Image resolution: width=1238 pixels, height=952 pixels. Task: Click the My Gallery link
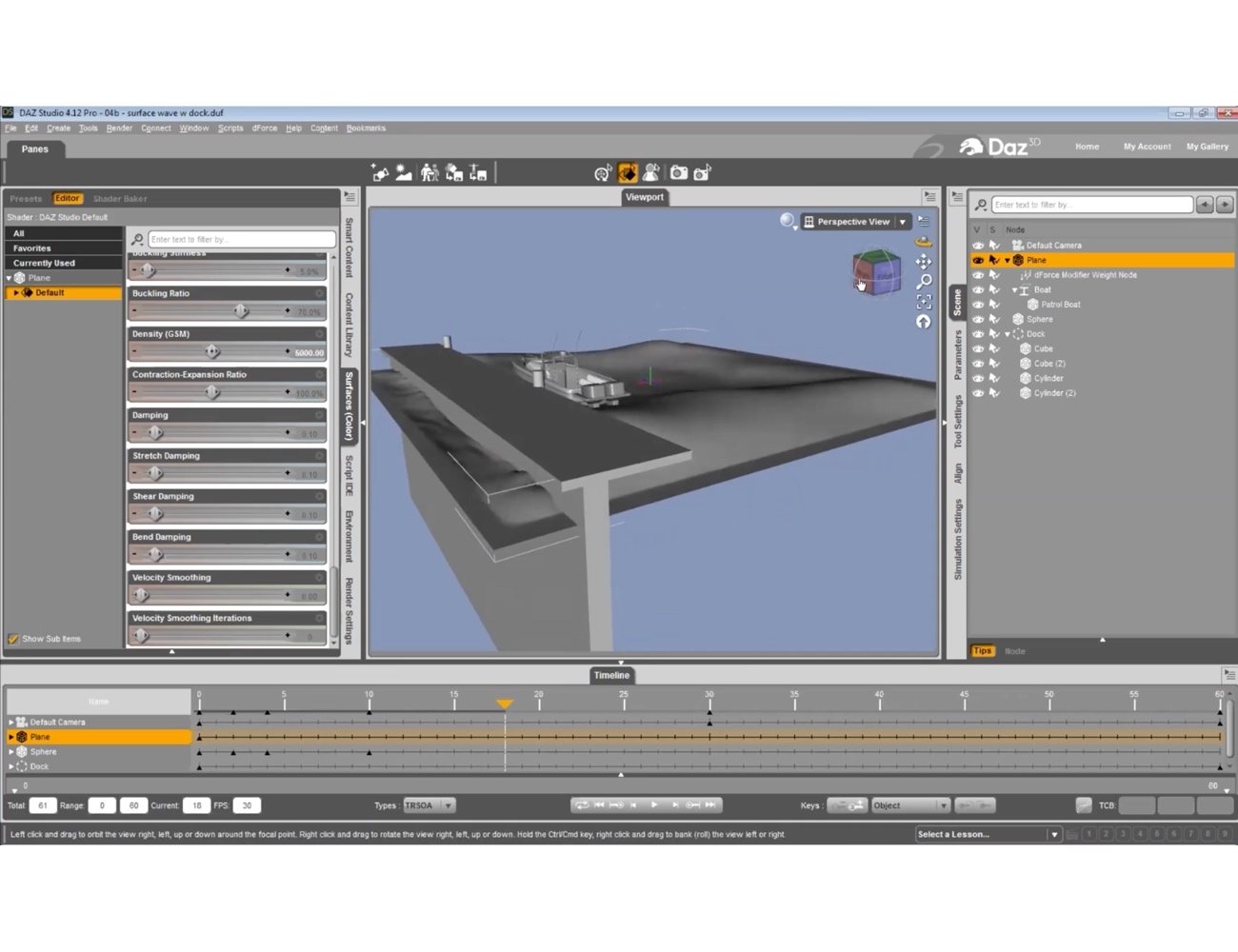[1208, 147]
